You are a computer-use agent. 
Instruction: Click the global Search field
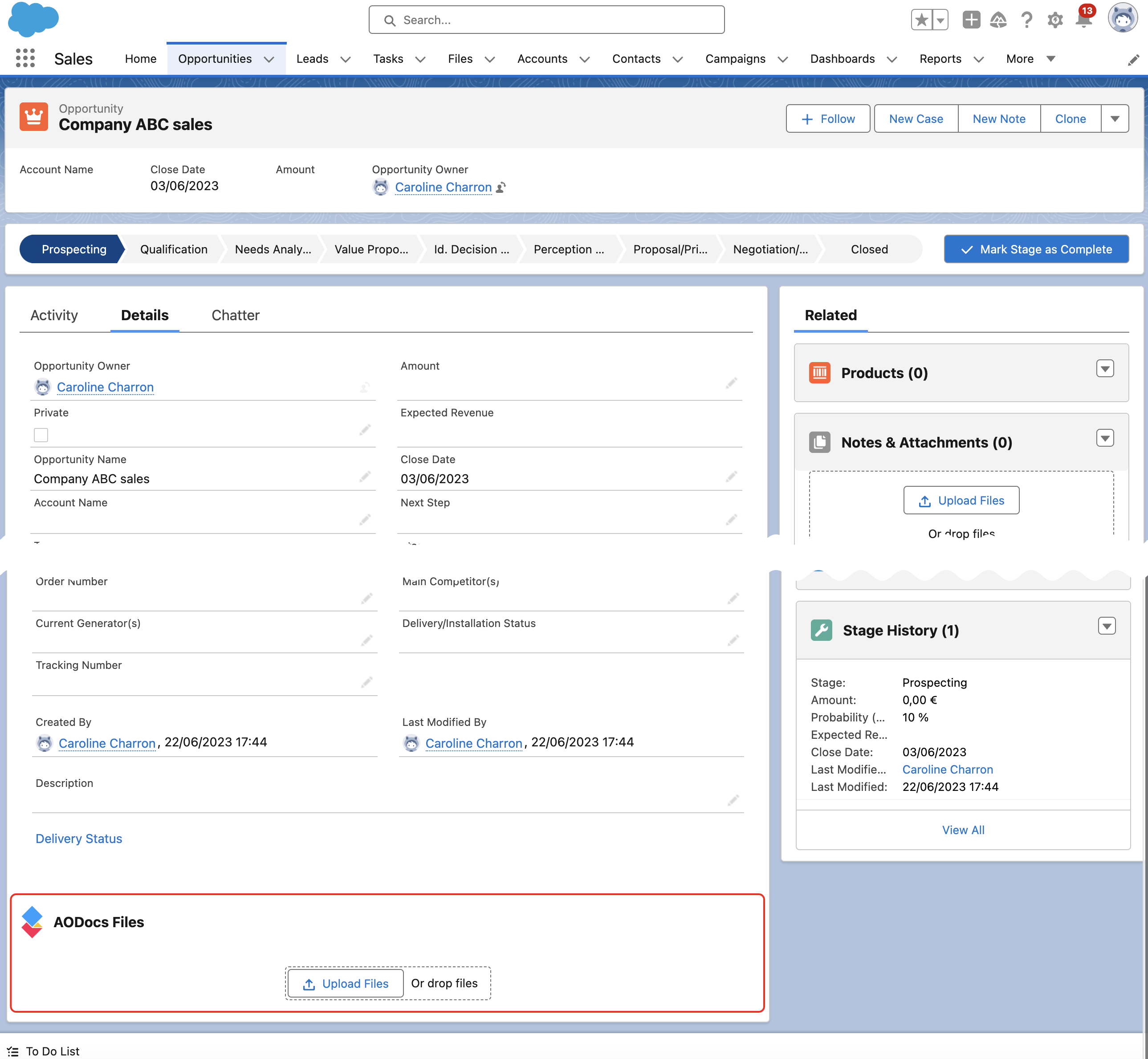pyautogui.click(x=546, y=20)
